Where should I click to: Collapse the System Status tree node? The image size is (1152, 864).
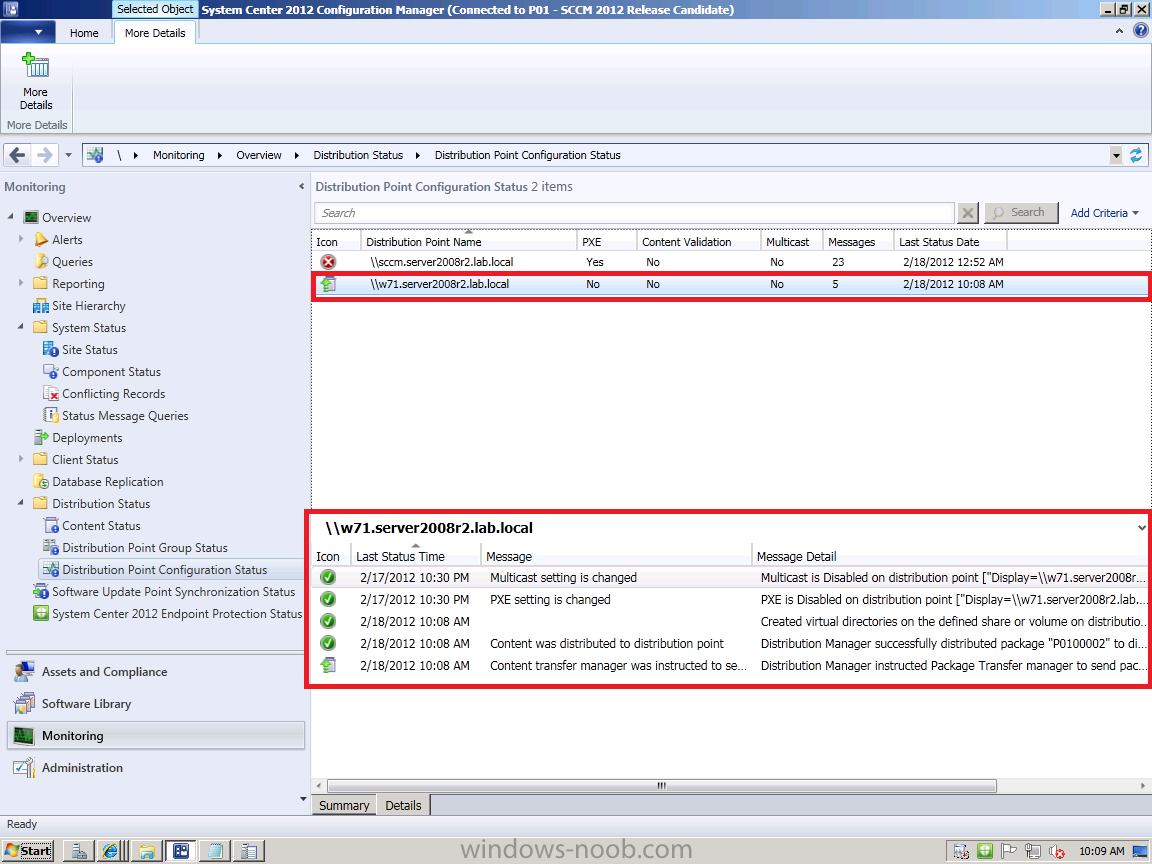coord(21,326)
